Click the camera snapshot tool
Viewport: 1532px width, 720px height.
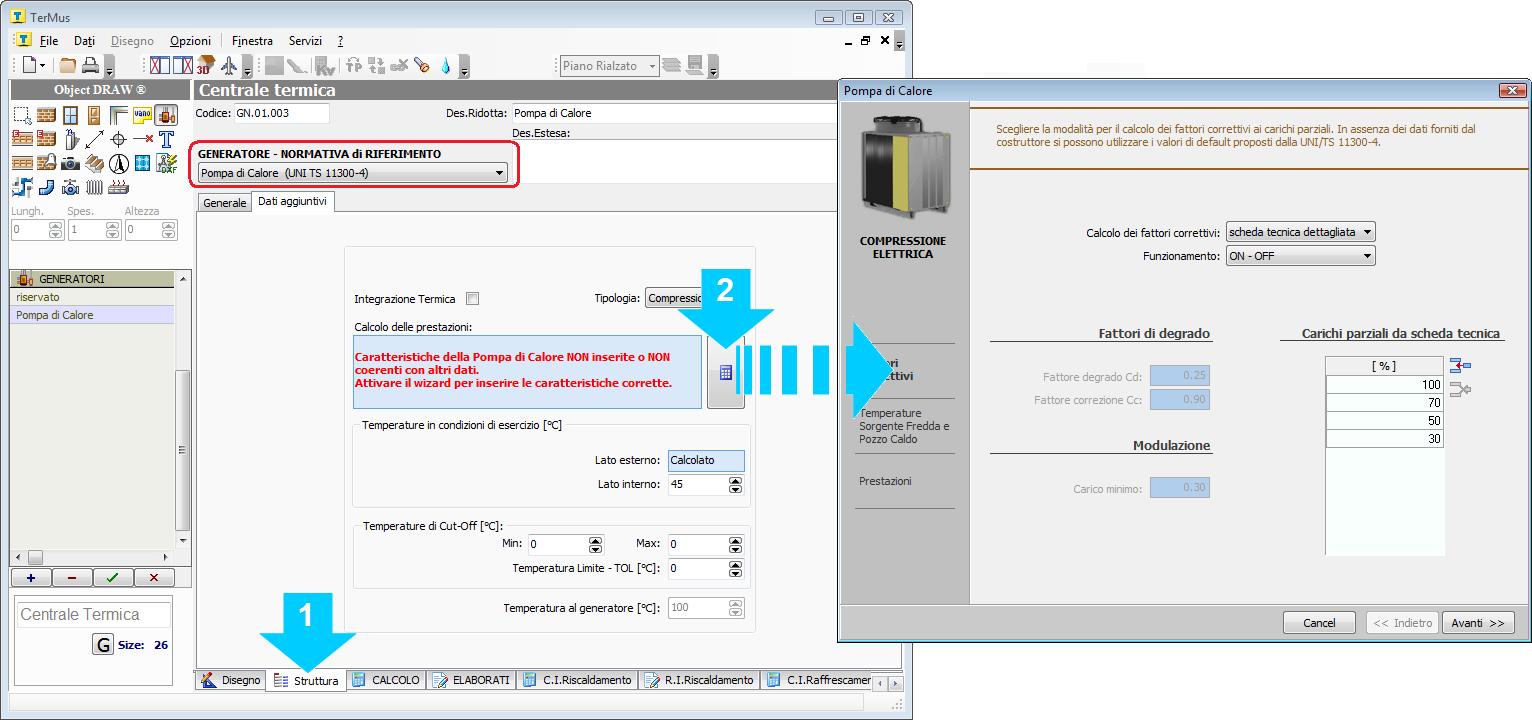(x=70, y=163)
